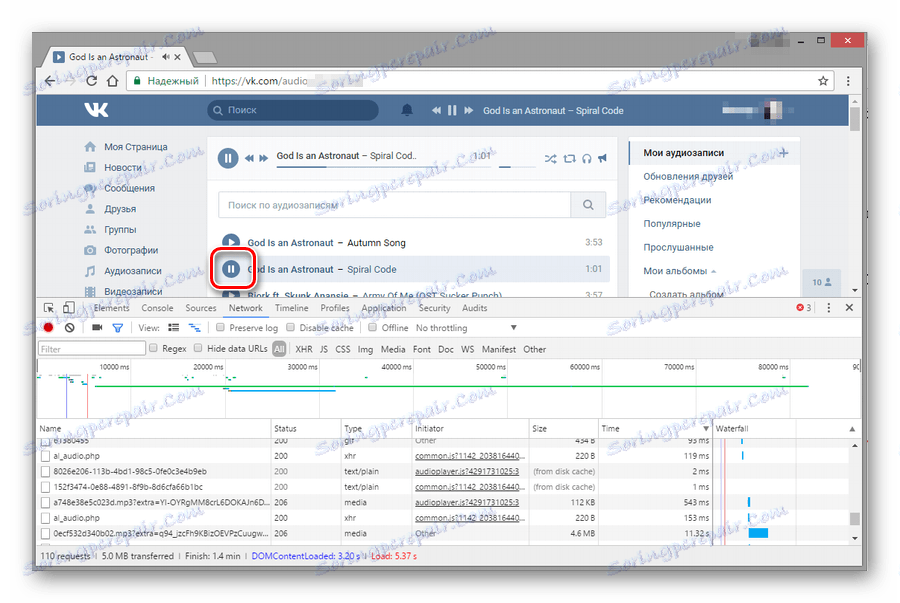Pause playback from the header player
Screen dimensions: 900x603
[452, 110]
